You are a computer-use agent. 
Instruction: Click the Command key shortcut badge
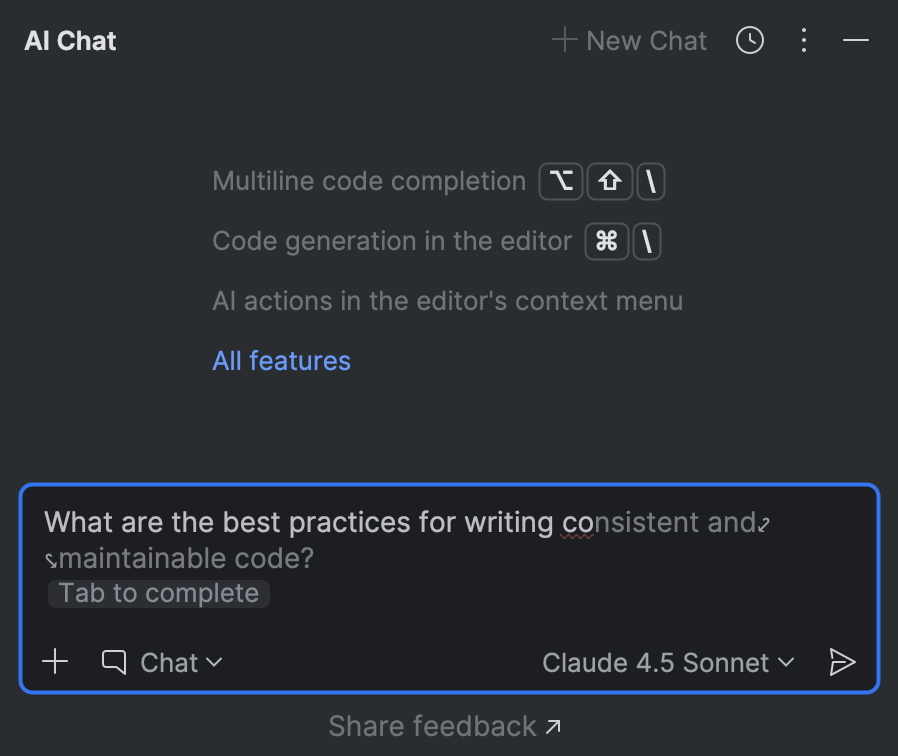[x=606, y=241]
